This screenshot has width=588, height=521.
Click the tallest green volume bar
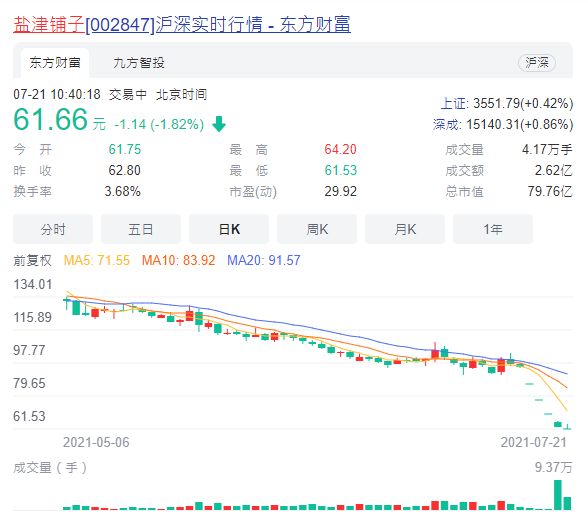pyautogui.click(x=558, y=495)
